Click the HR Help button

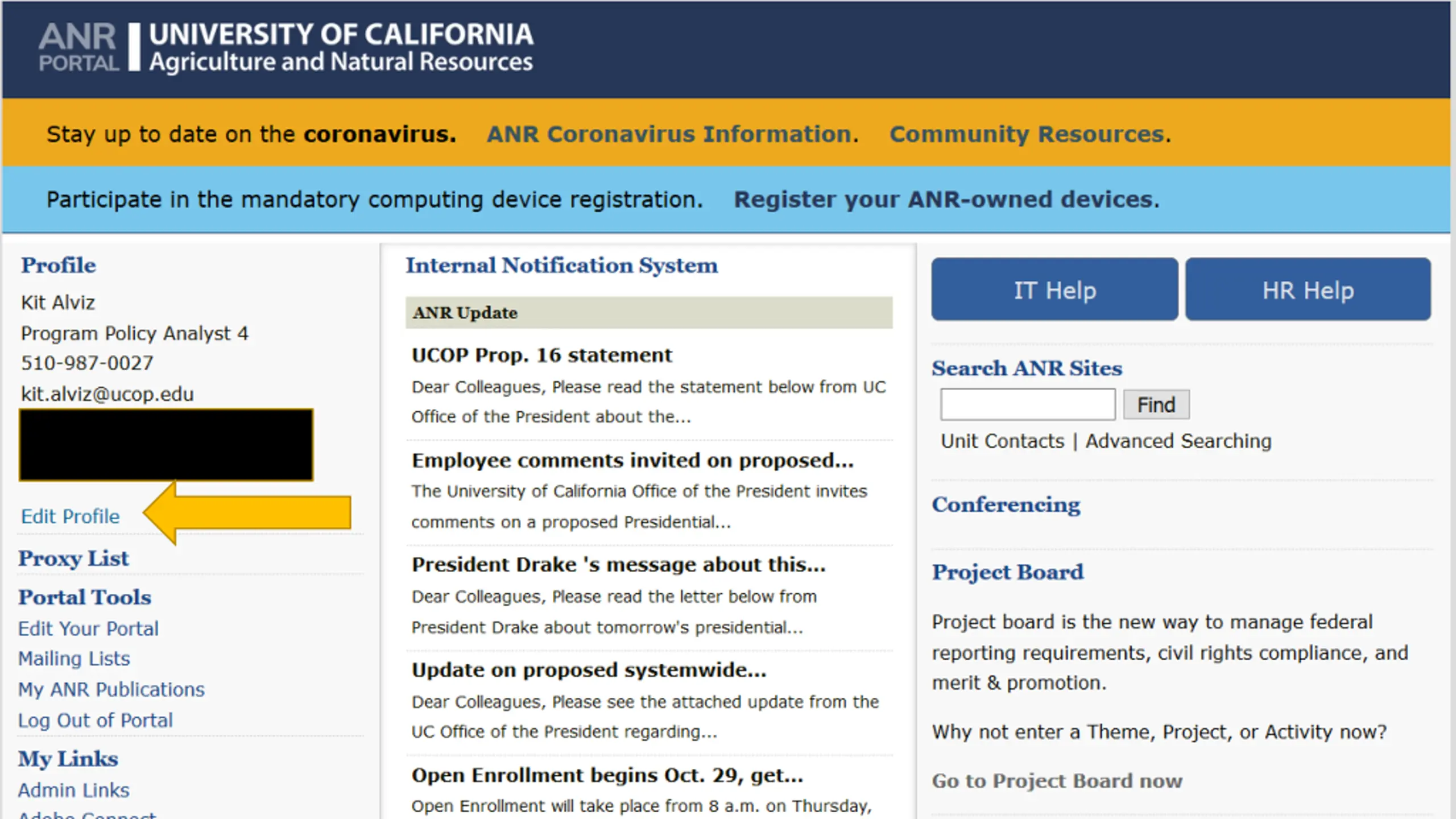click(1308, 289)
